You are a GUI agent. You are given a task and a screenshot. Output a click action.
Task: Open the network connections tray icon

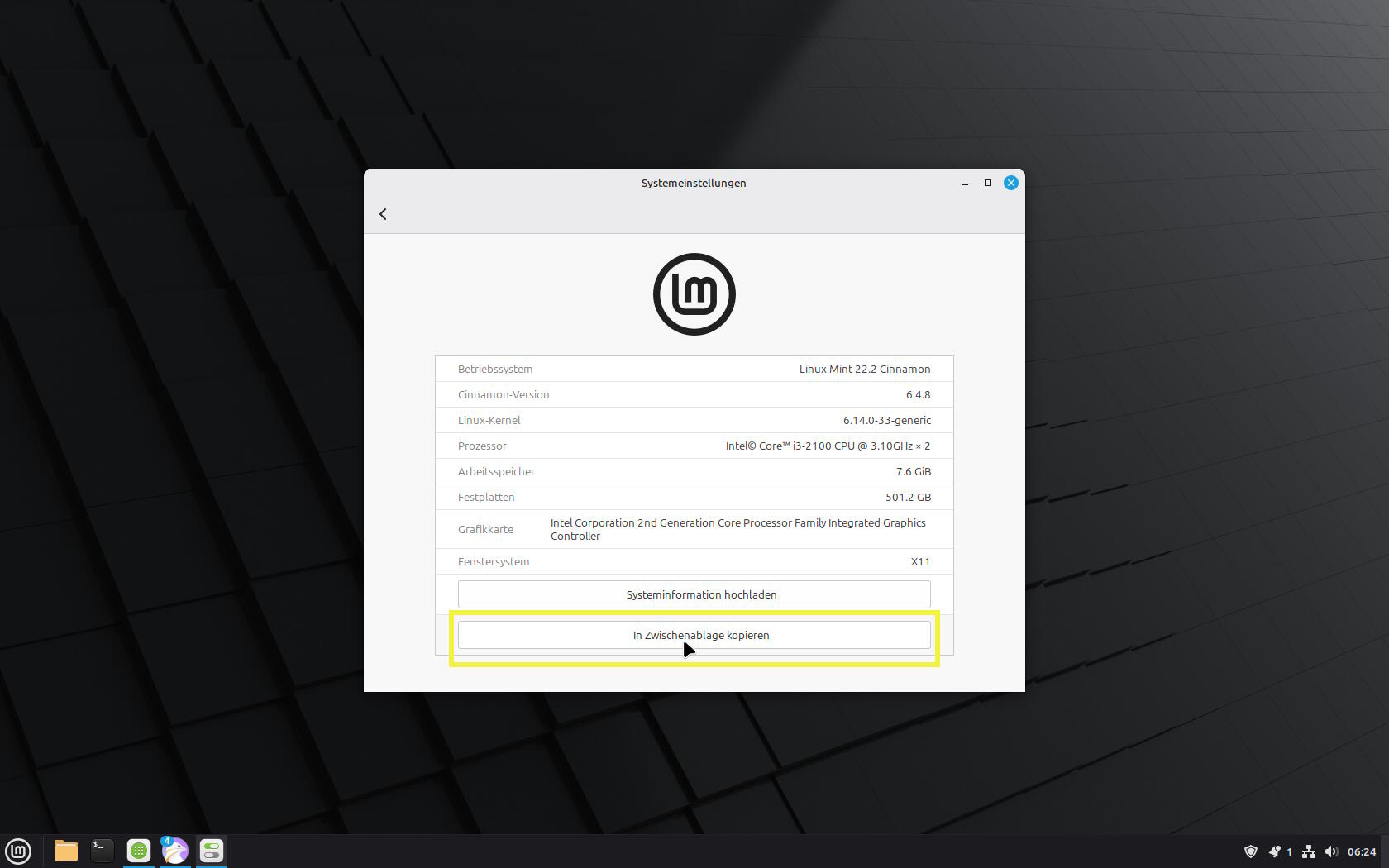1309,851
